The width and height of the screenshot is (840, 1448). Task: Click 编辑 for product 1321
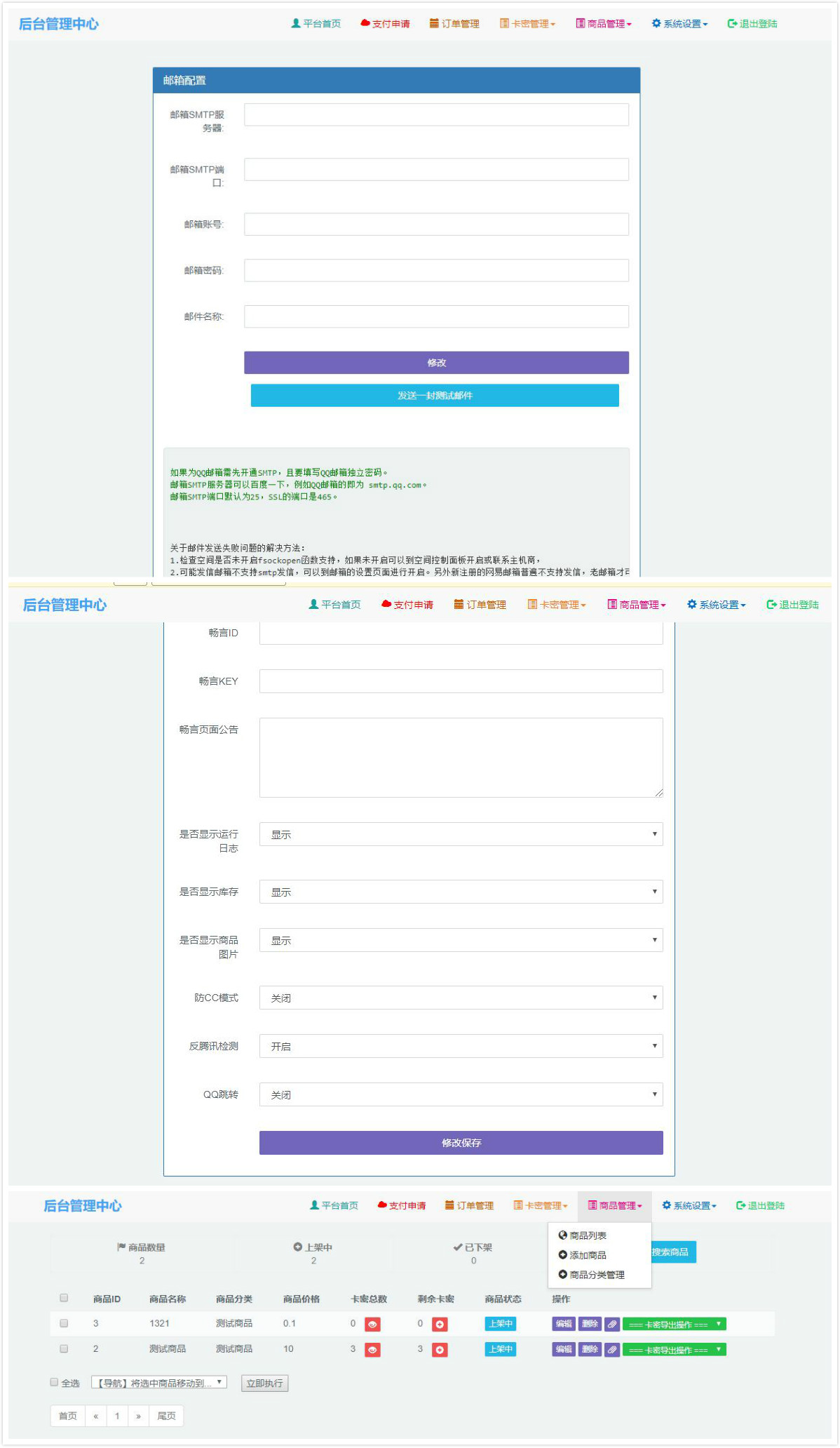click(x=564, y=1324)
